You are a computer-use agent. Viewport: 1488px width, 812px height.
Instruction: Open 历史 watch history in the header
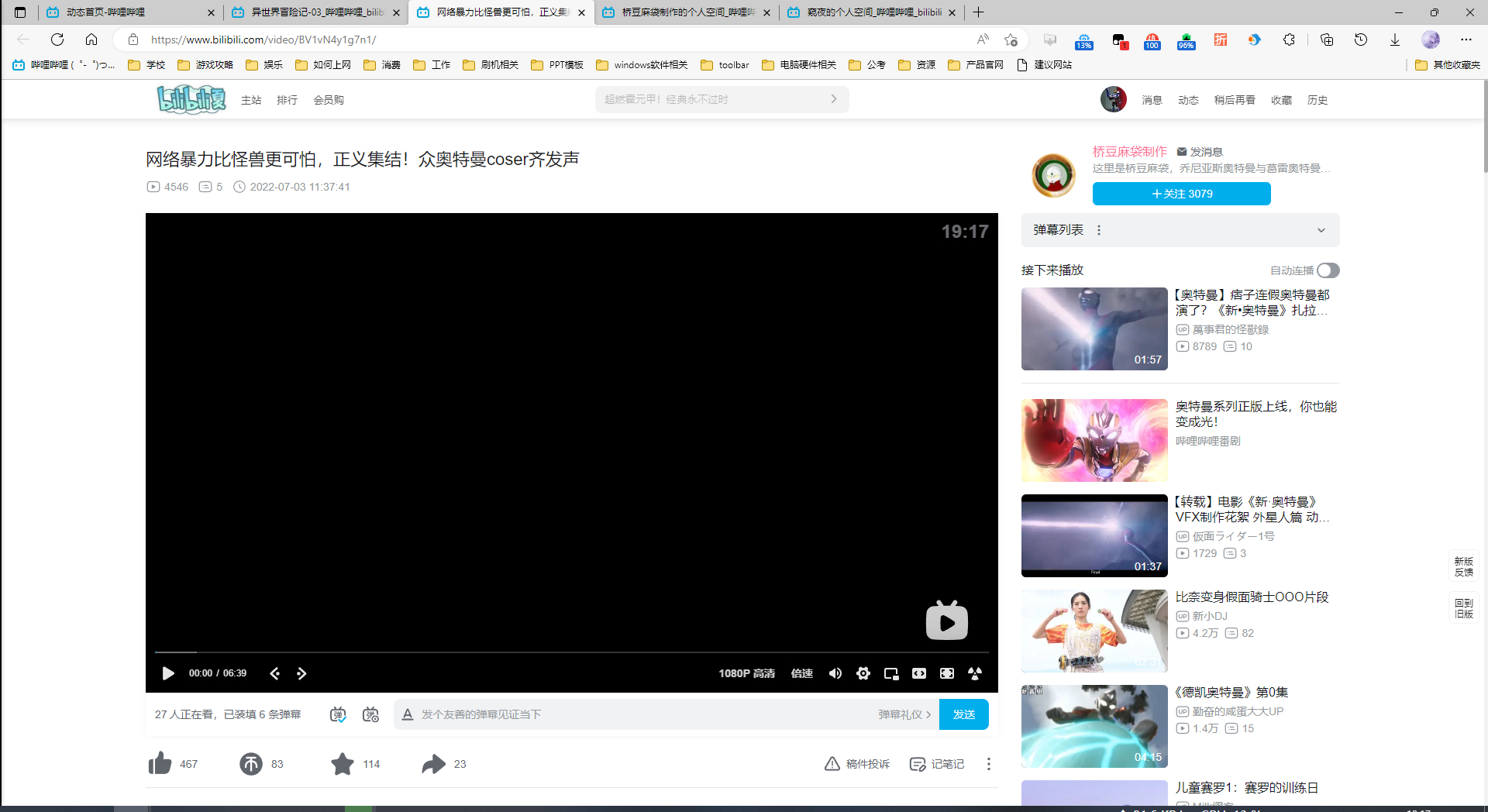click(1317, 100)
